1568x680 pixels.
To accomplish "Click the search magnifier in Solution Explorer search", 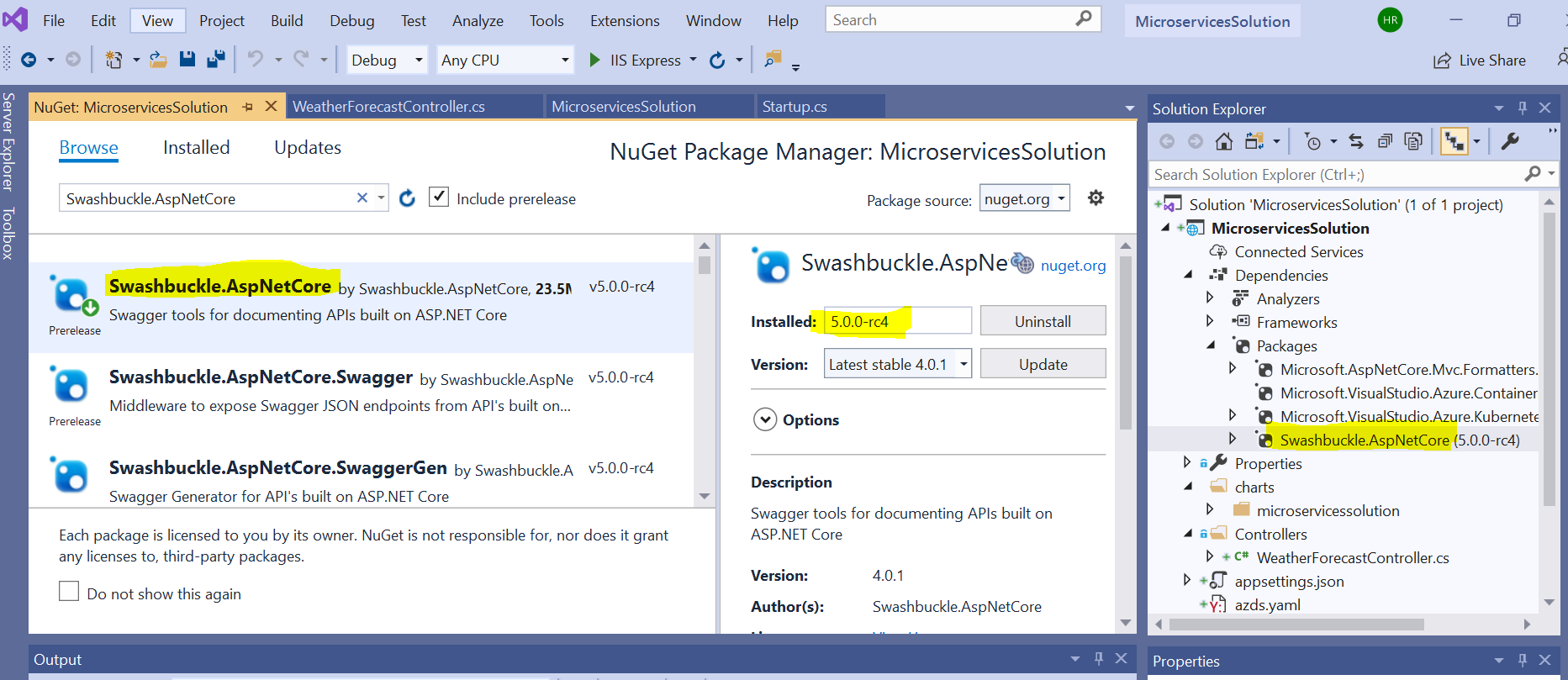I will point(1533,173).
